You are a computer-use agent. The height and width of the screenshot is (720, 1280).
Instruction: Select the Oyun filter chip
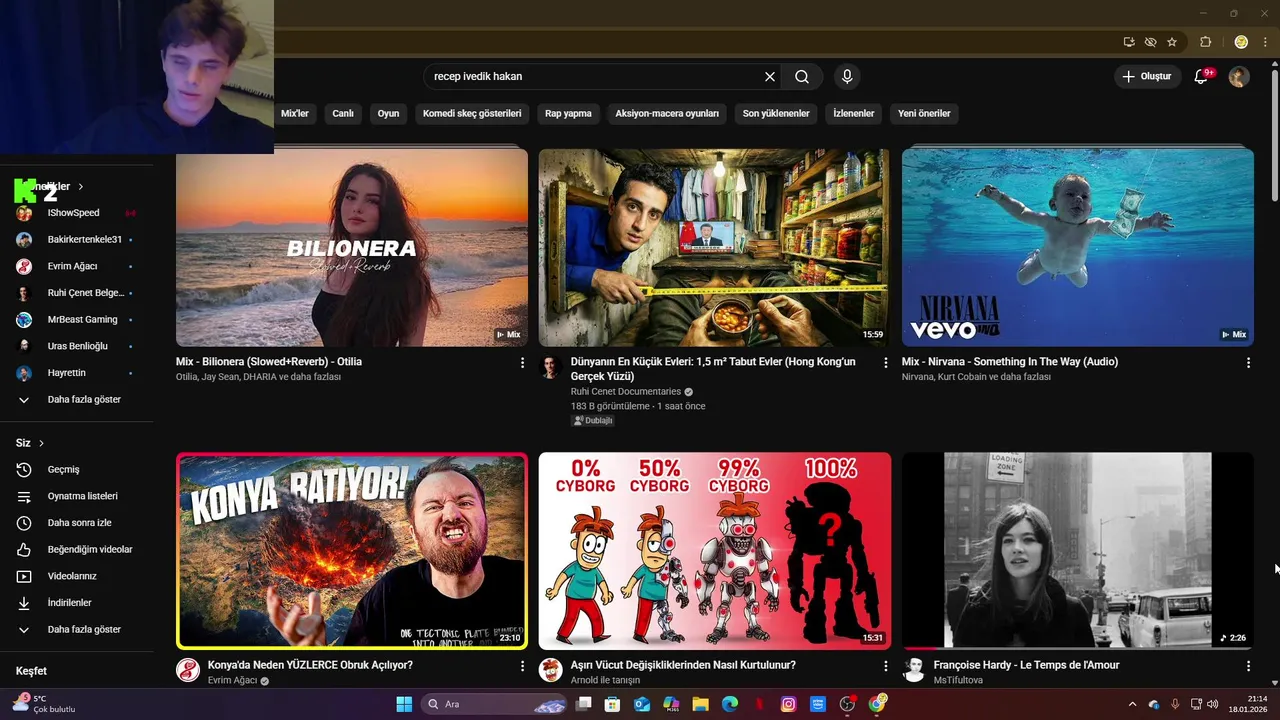388,113
